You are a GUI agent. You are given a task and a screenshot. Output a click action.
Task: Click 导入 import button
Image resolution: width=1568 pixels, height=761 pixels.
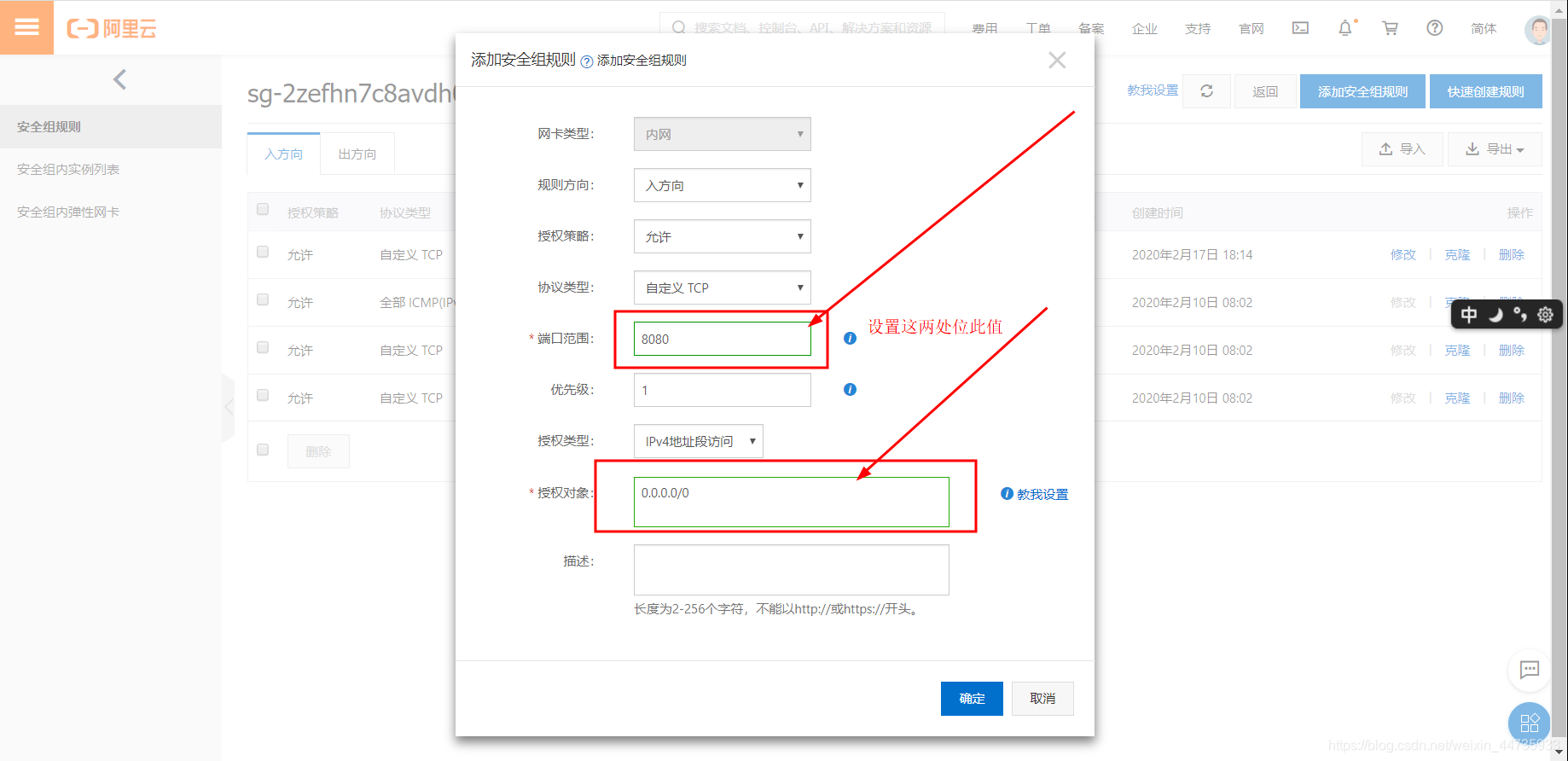pyautogui.click(x=1402, y=149)
